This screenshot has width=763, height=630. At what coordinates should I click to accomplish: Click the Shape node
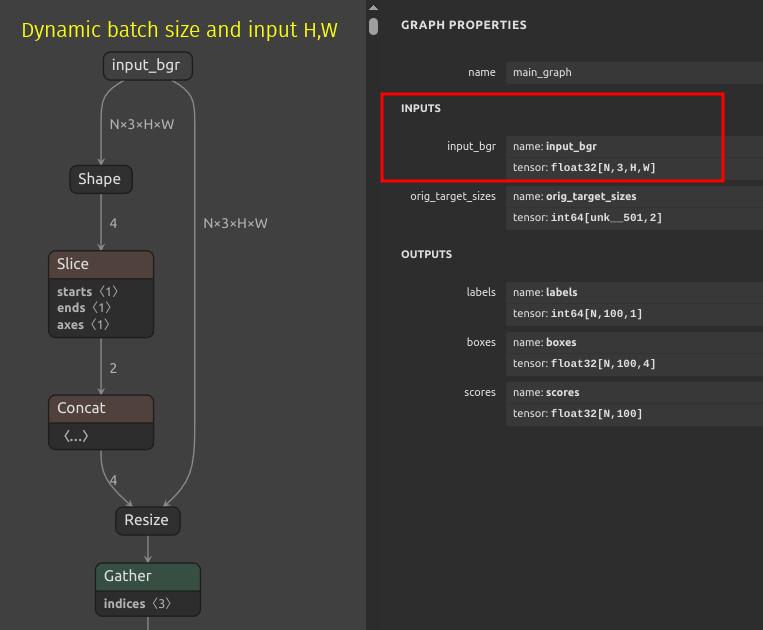[x=100, y=179]
